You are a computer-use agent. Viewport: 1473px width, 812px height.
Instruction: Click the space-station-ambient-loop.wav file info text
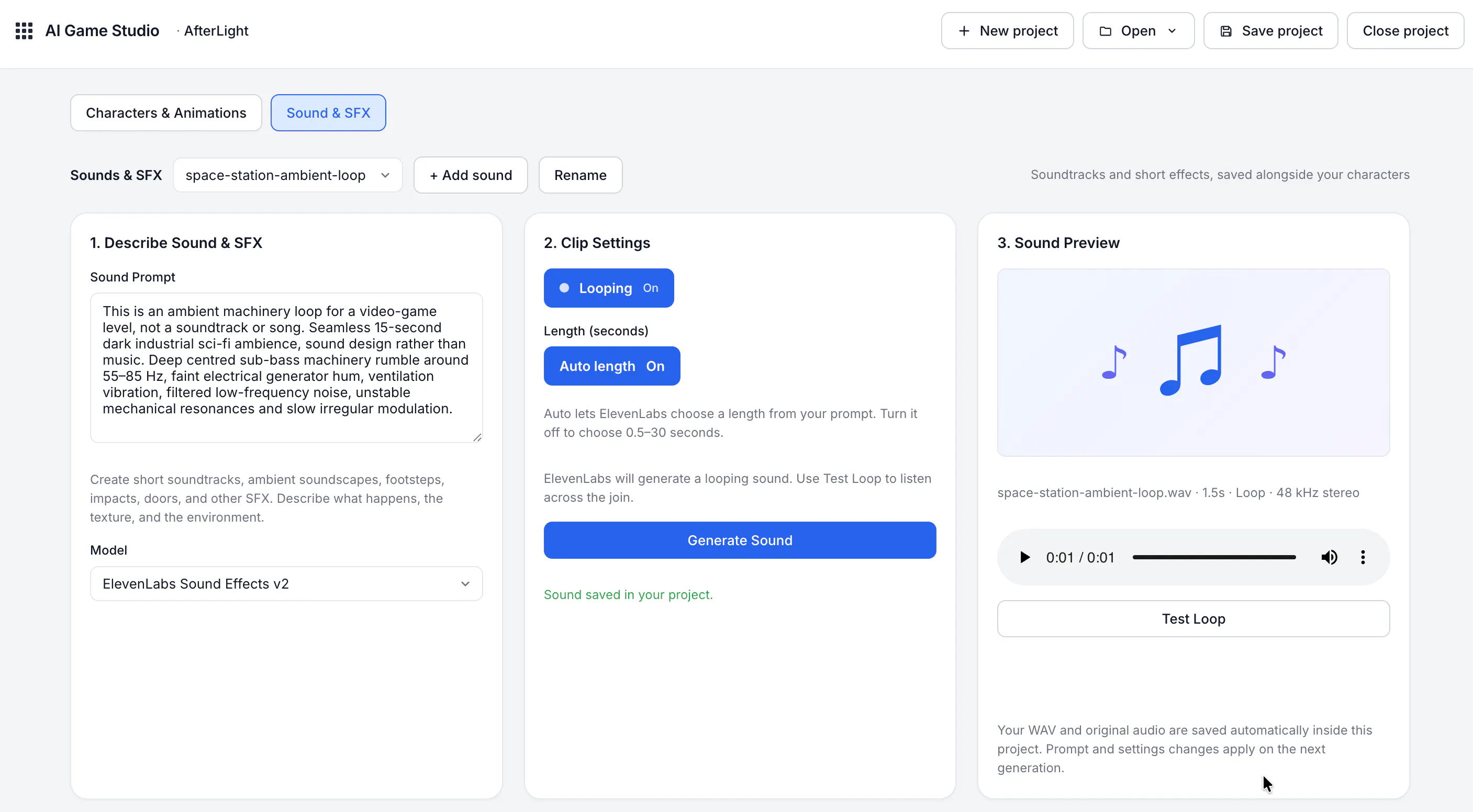point(1178,492)
